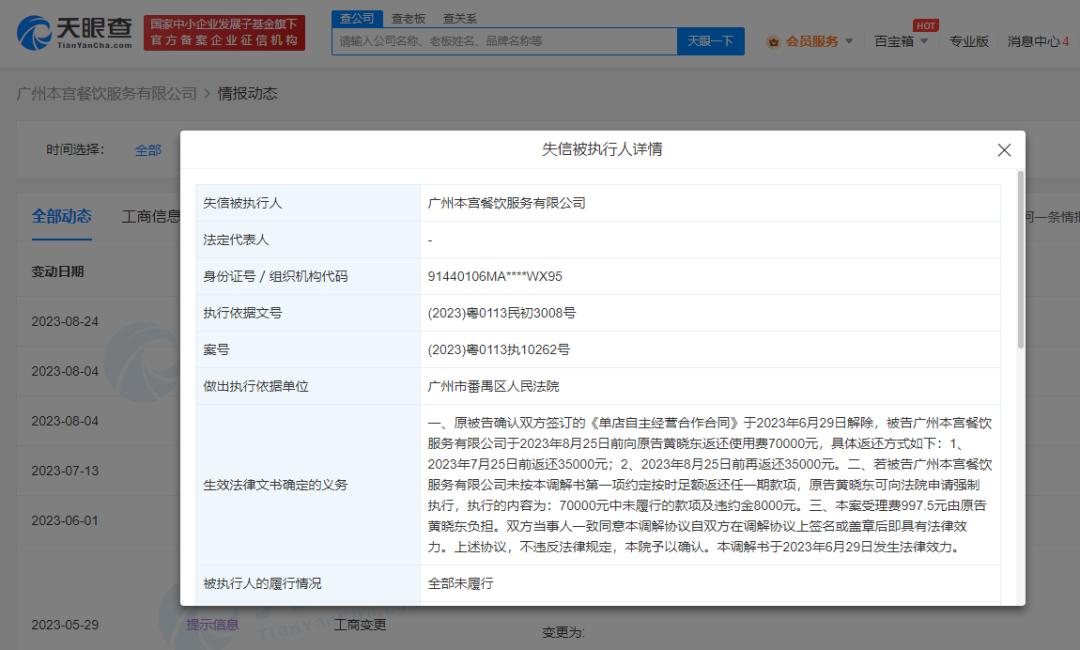Screen dimensions: 1080x650
Task: Expand the 会员服务 dropdown arrow
Action: coord(849,41)
